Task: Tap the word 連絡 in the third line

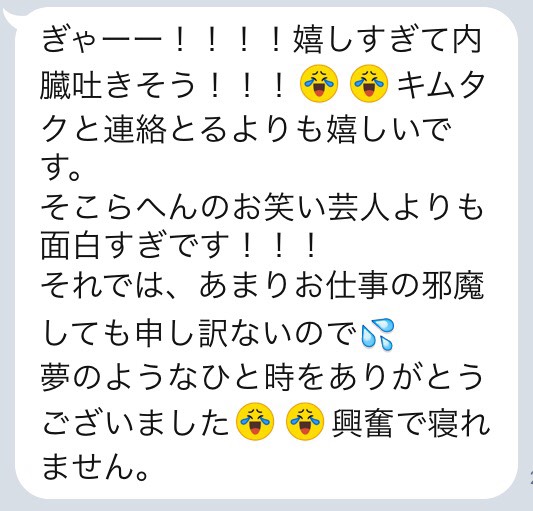Action: tap(135, 129)
